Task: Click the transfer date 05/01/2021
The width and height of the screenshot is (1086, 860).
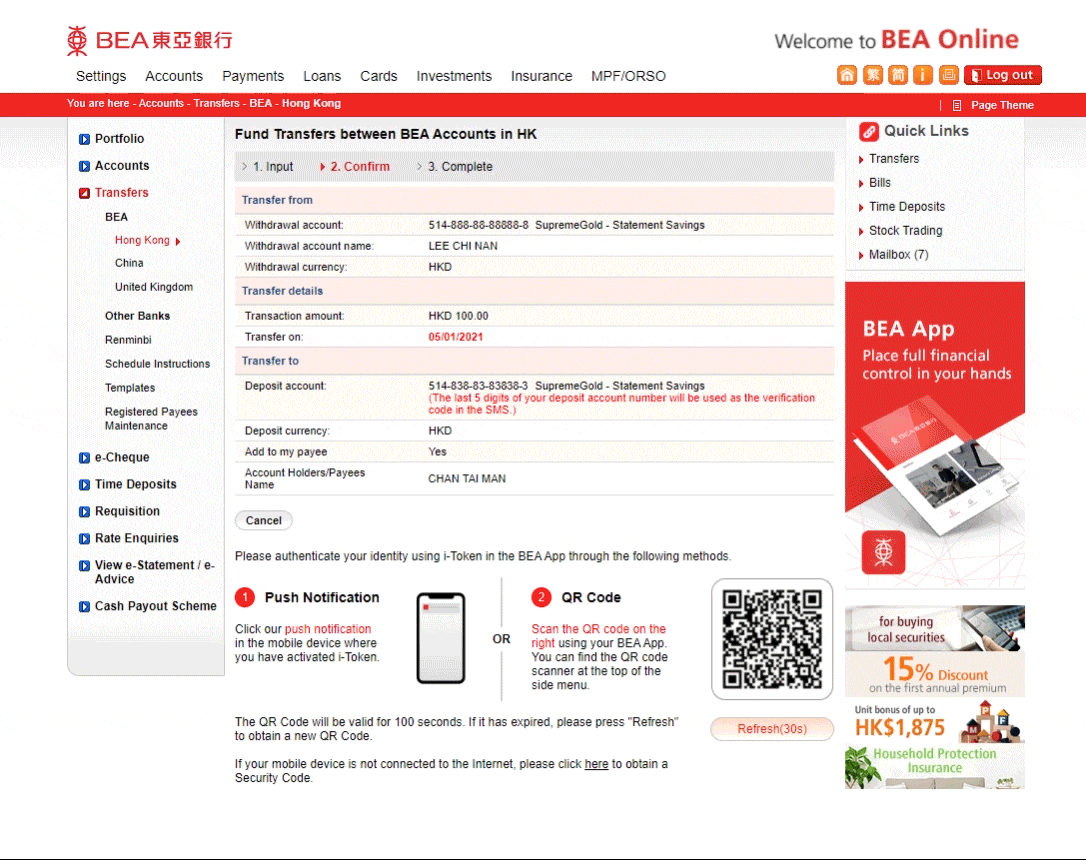Action: pos(456,337)
